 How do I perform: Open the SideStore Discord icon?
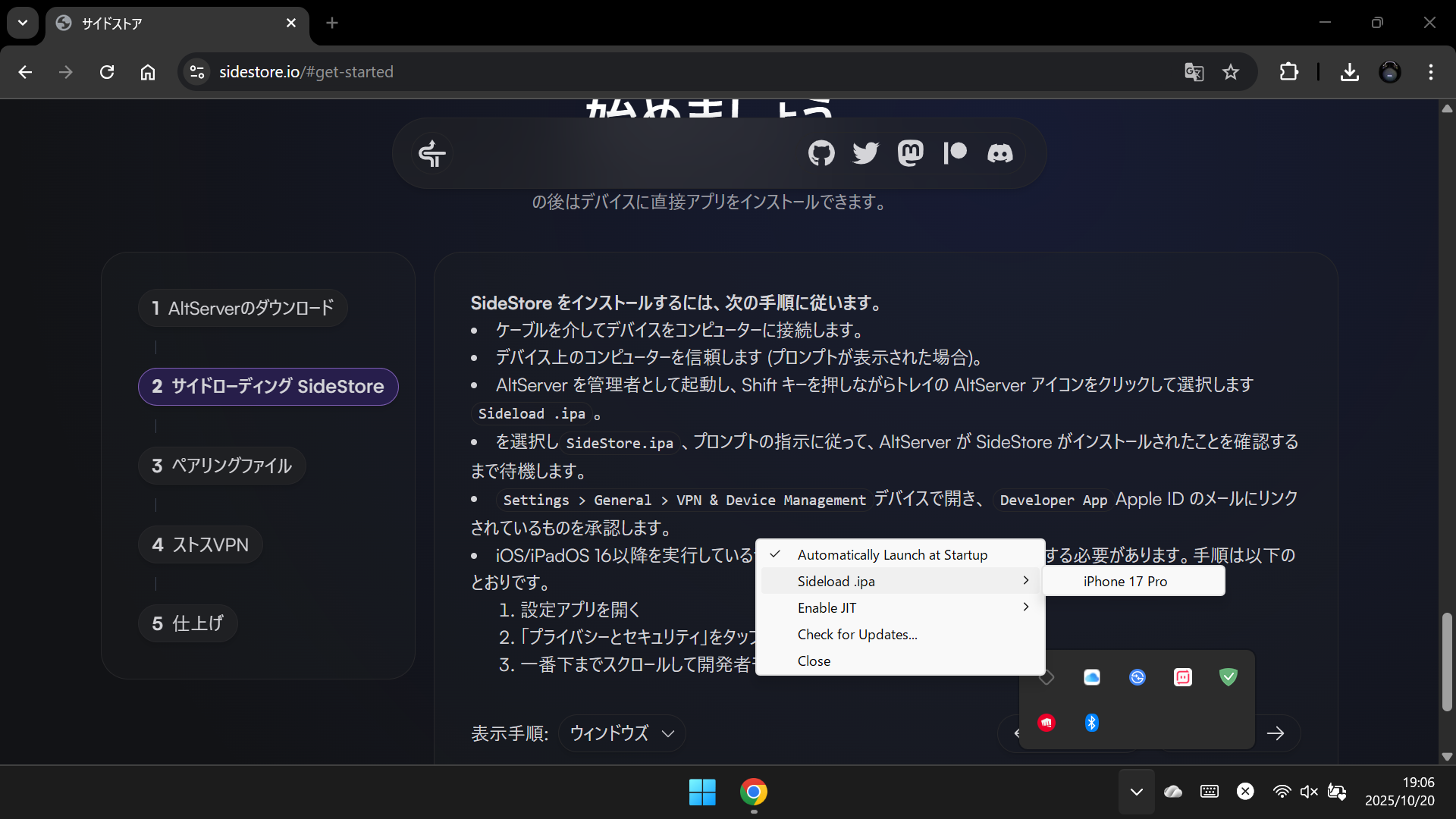tap(1000, 153)
